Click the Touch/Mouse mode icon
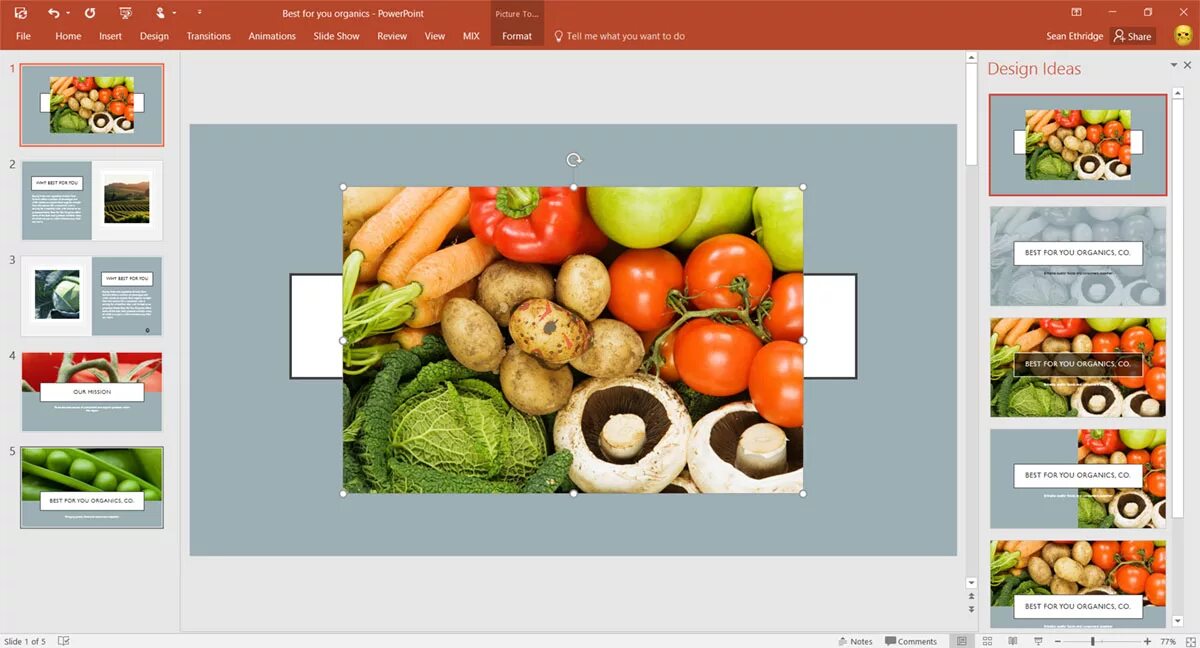The image size is (1200, 648). tap(160, 13)
